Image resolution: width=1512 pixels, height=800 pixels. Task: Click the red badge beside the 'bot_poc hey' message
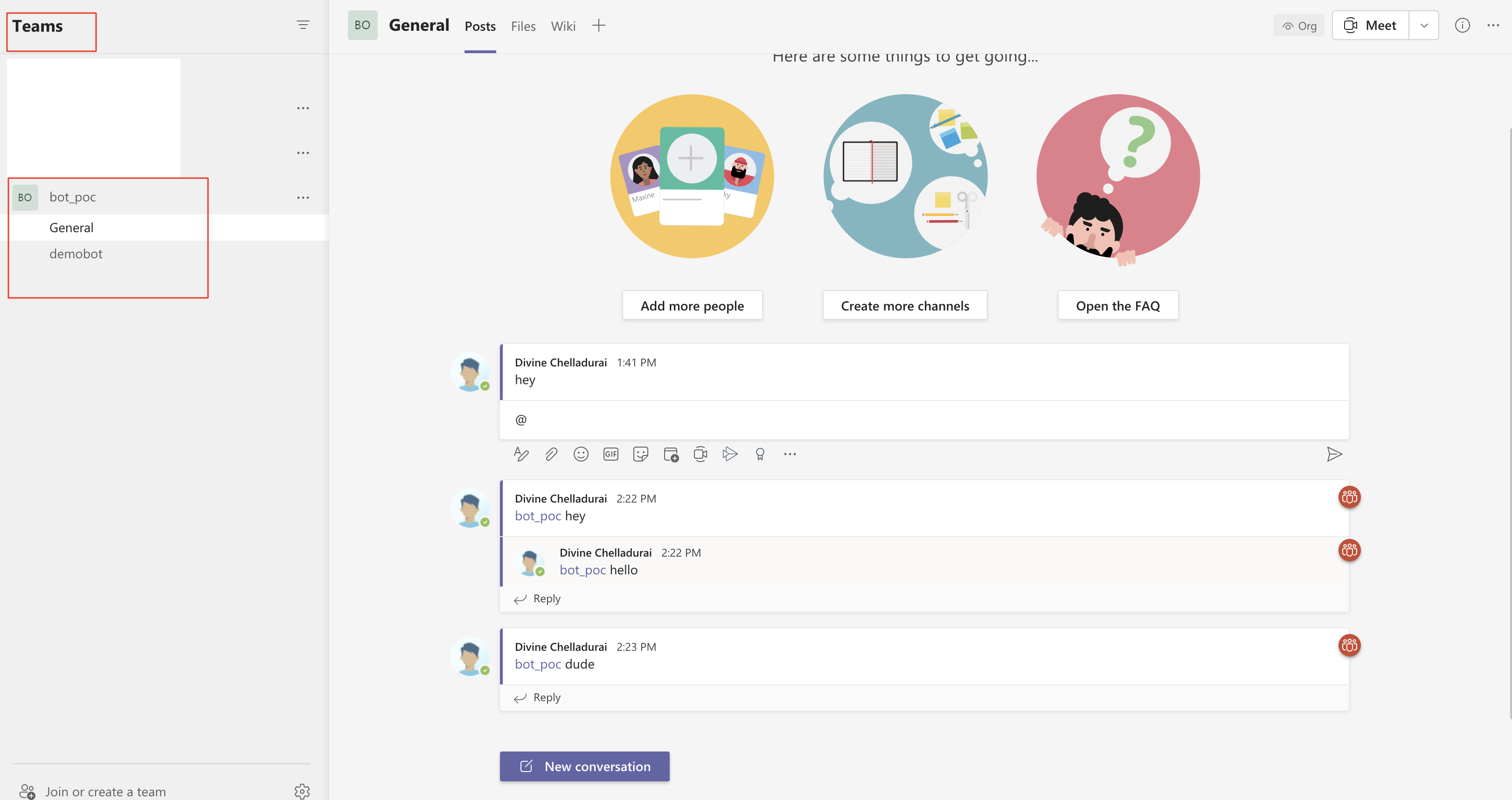click(x=1349, y=497)
